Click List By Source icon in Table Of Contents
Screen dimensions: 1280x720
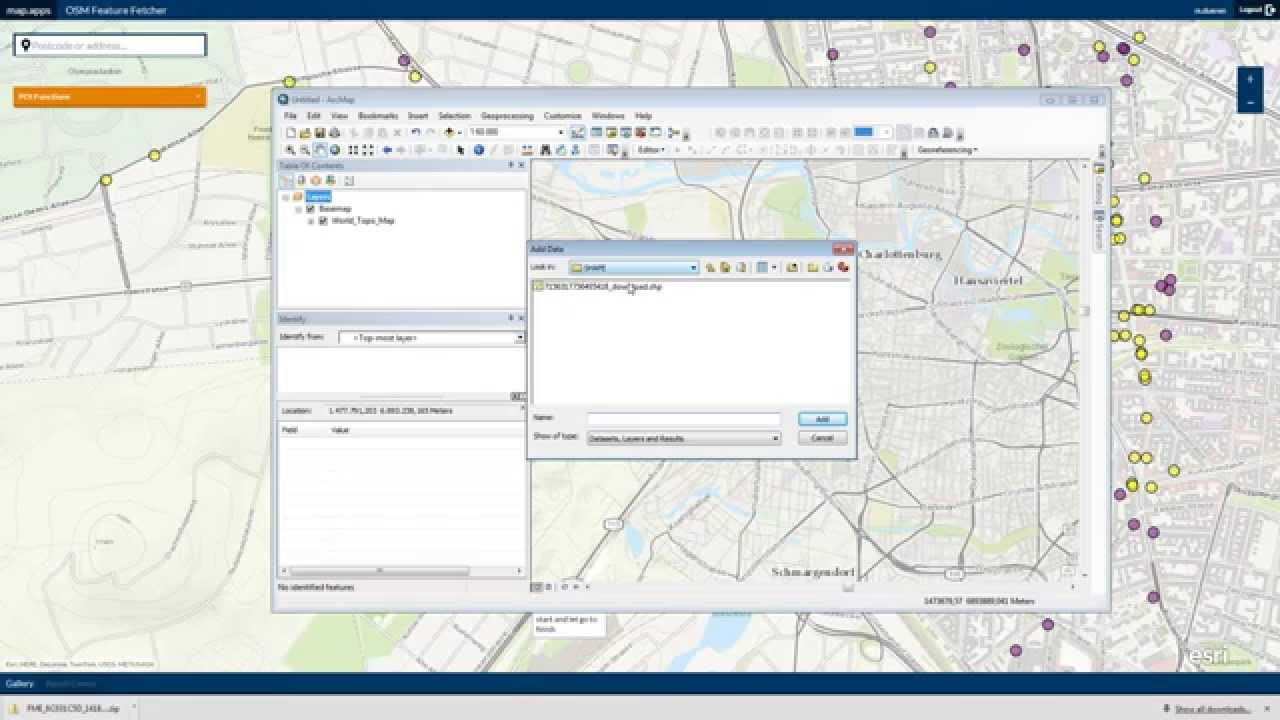301,181
